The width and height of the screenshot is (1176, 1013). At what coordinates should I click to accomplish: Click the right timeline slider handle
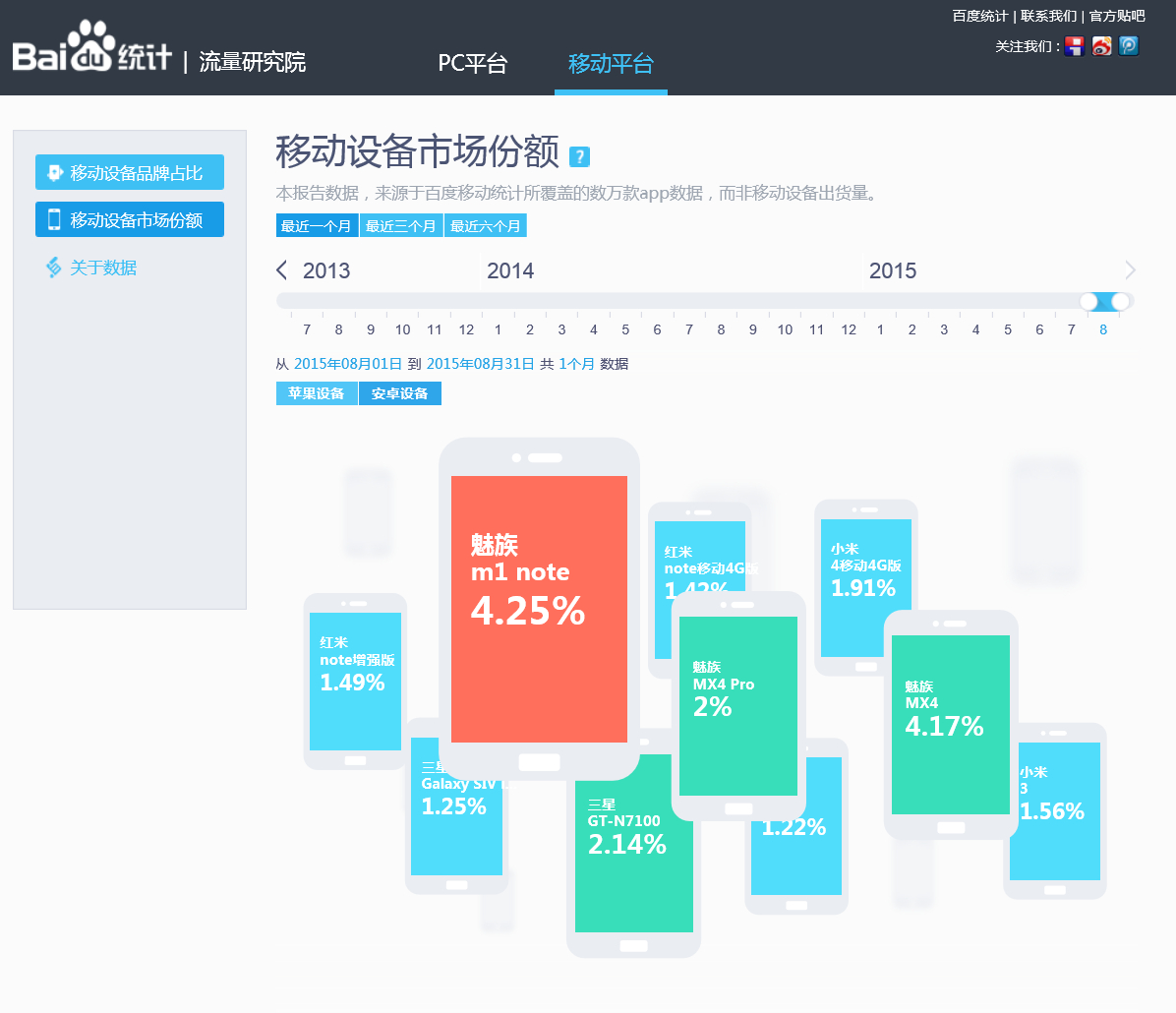coord(1121,302)
